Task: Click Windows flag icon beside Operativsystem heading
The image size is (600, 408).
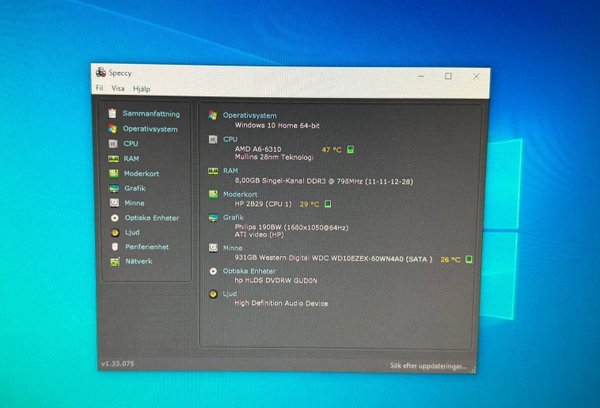Action: pos(213,115)
